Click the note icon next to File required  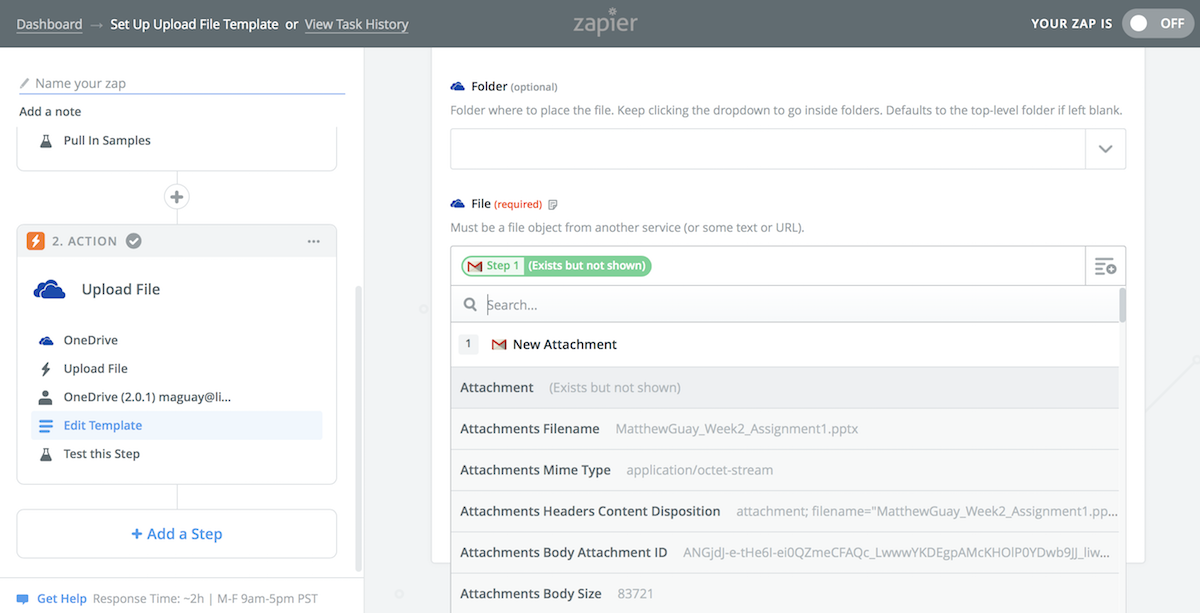pyautogui.click(x=553, y=205)
